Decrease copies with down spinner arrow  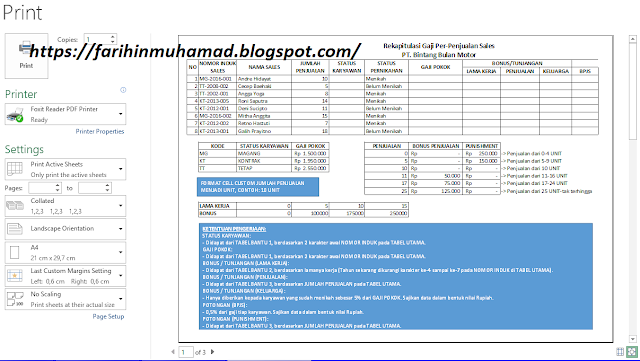(113, 42)
